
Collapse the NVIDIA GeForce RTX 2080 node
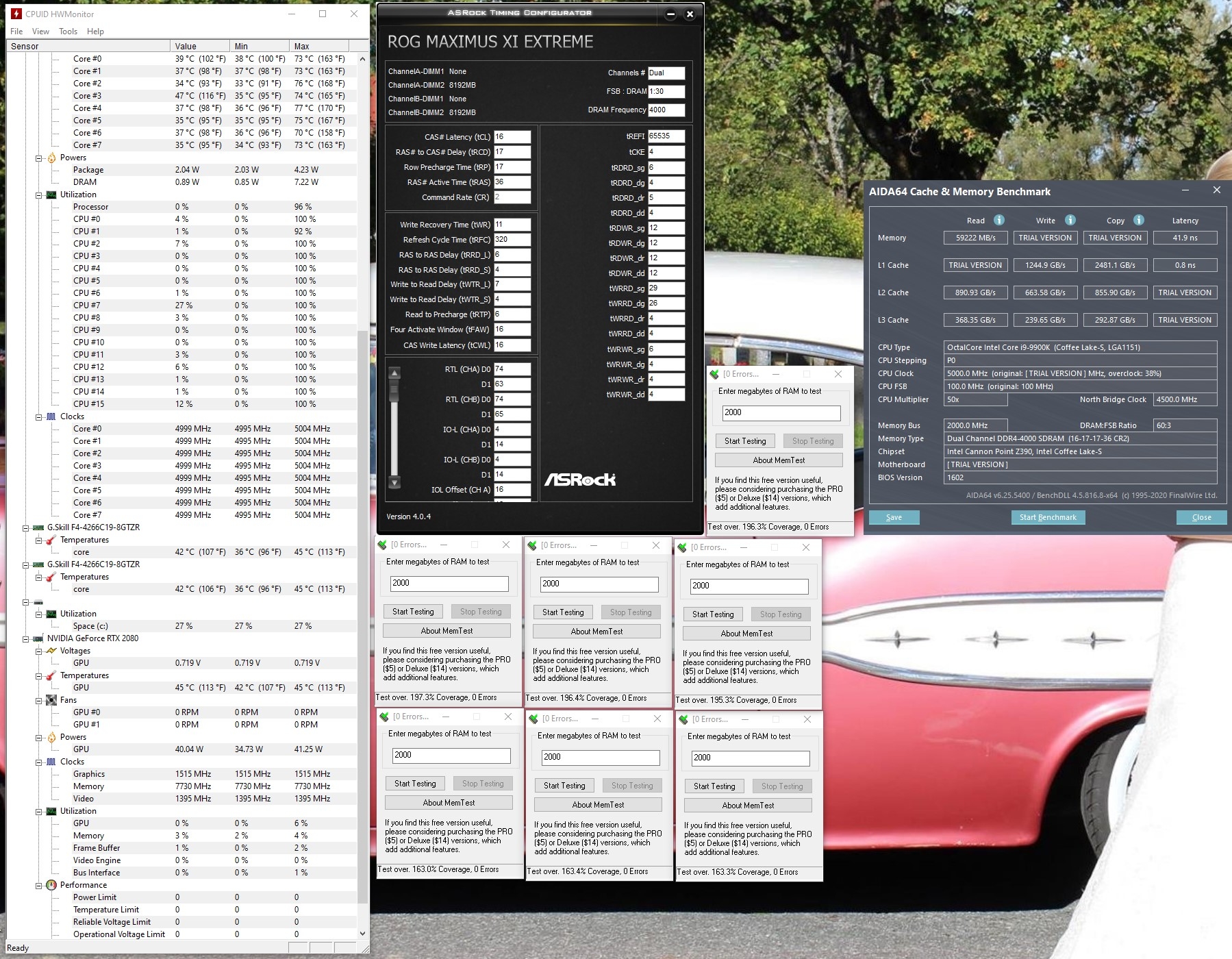point(26,639)
